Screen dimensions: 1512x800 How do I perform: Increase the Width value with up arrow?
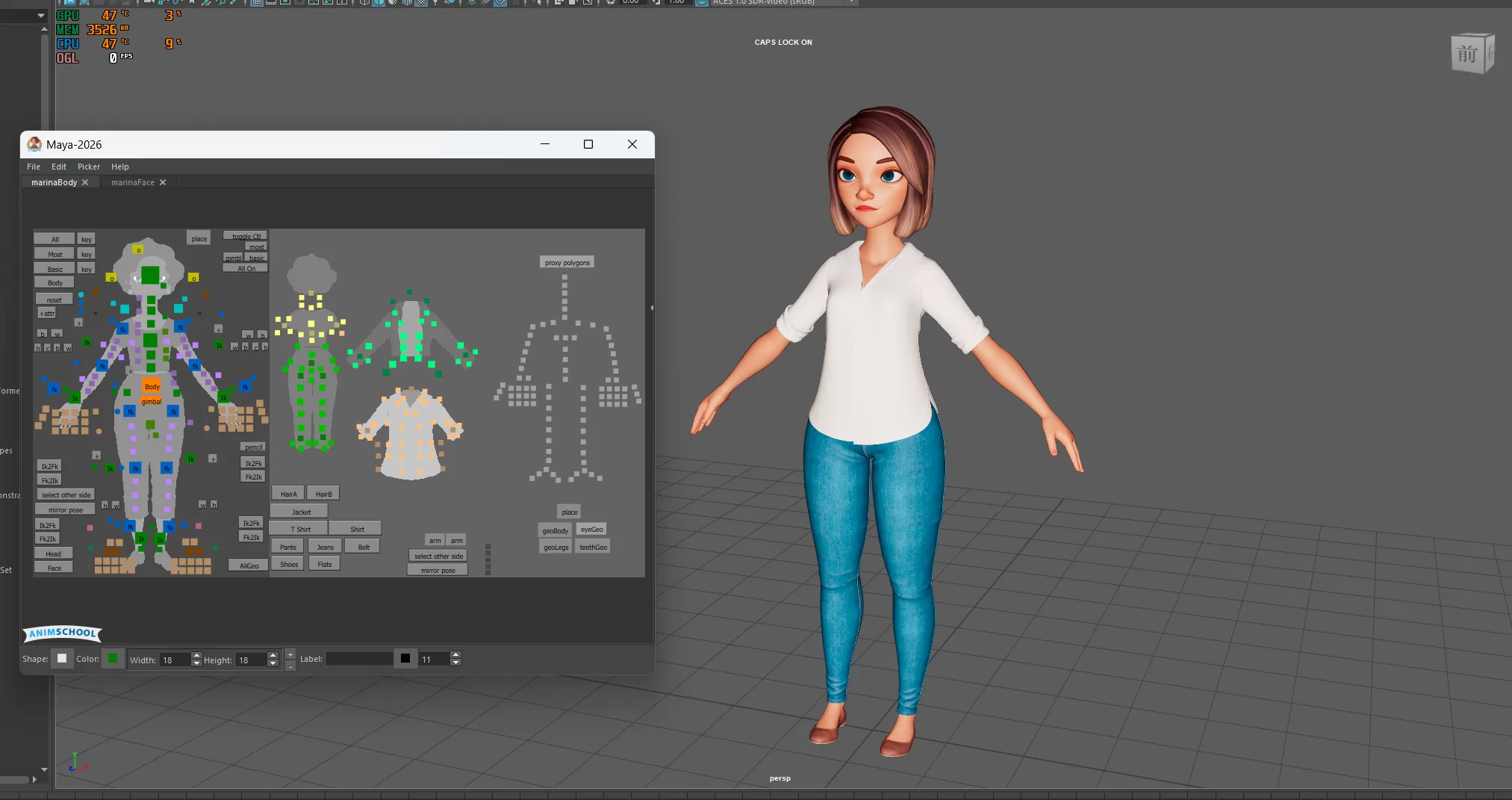(196, 656)
